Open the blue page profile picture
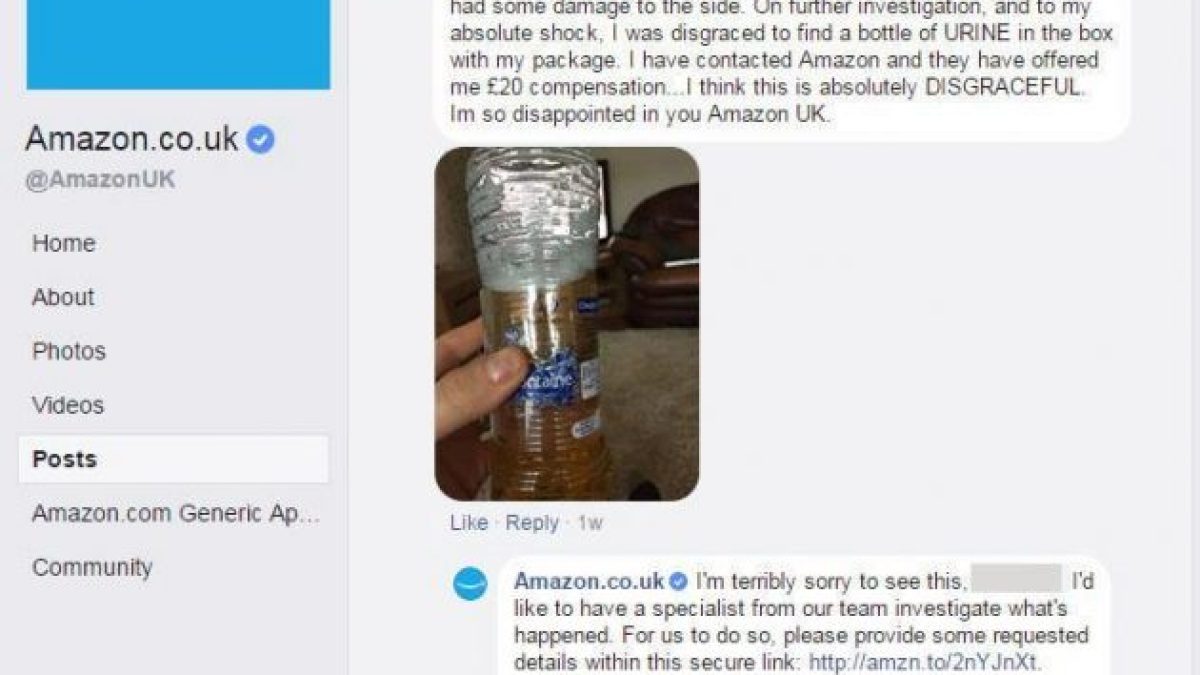This screenshot has width=1200, height=675. (177, 44)
